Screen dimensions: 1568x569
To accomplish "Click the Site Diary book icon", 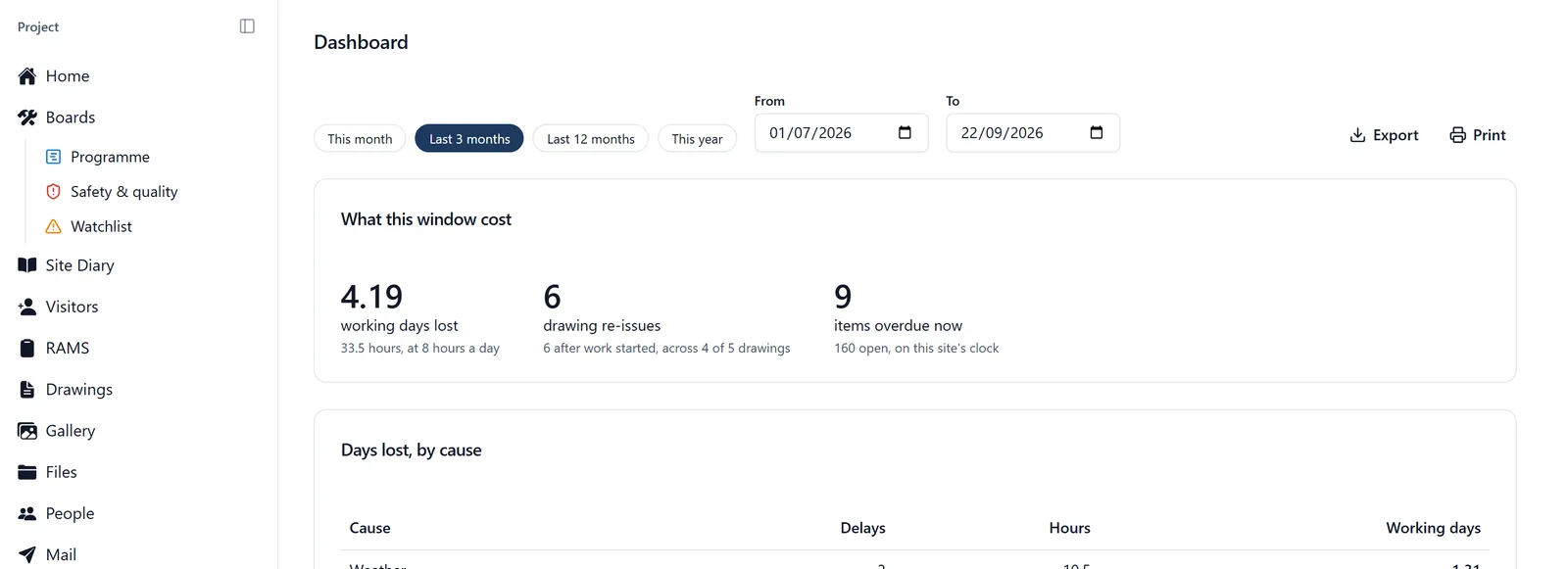I will (x=27, y=265).
